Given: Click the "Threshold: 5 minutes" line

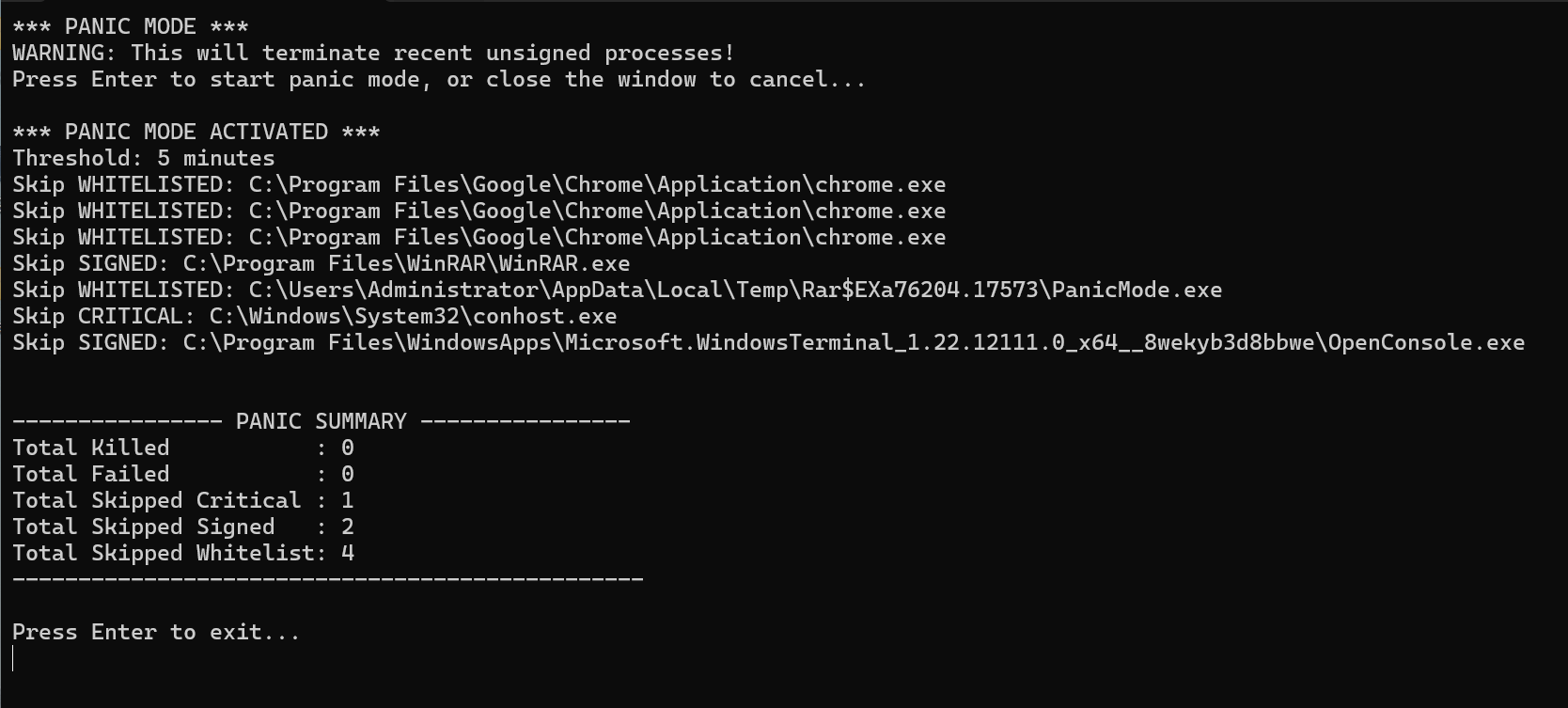Looking at the screenshot, I should click(x=143, y=158).
